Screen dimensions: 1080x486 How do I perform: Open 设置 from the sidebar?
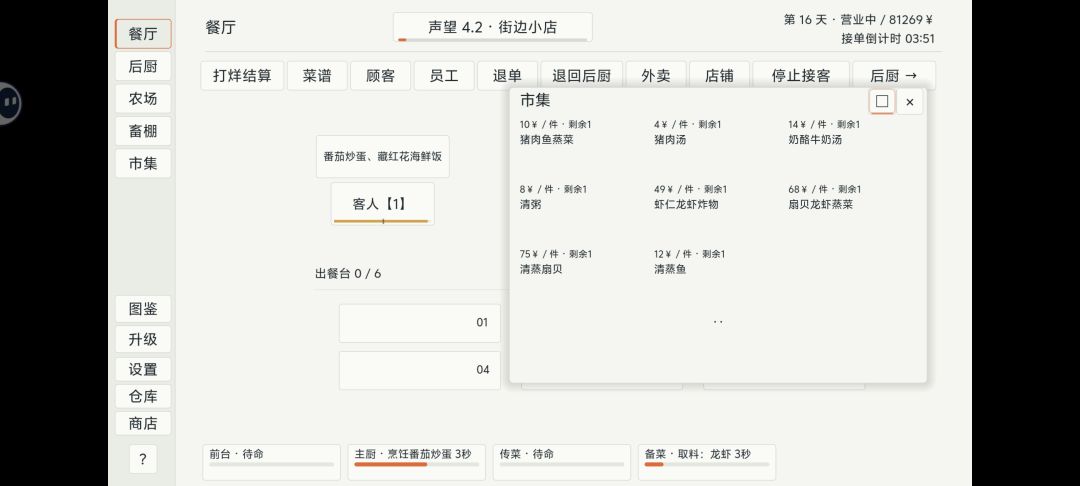coord(143,369)
